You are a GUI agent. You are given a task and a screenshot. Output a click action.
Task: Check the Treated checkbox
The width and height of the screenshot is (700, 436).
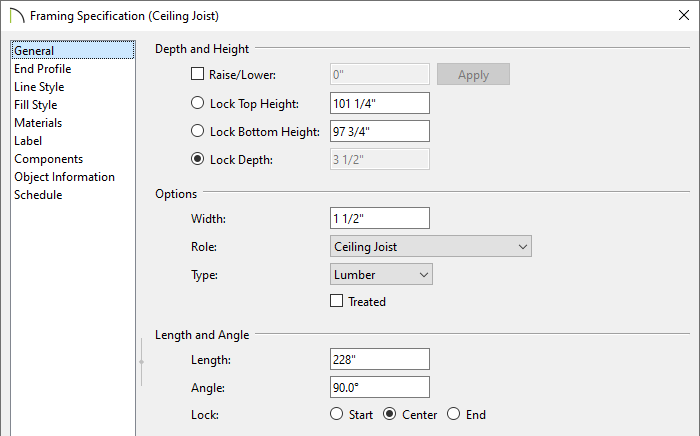[337, 301]
